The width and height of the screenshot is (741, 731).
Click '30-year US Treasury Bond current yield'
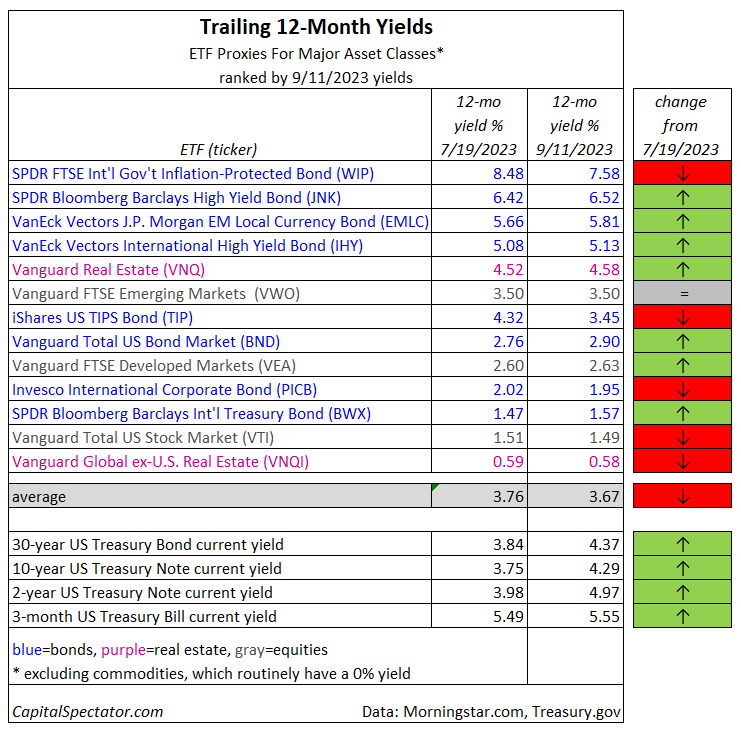point(148,545)
